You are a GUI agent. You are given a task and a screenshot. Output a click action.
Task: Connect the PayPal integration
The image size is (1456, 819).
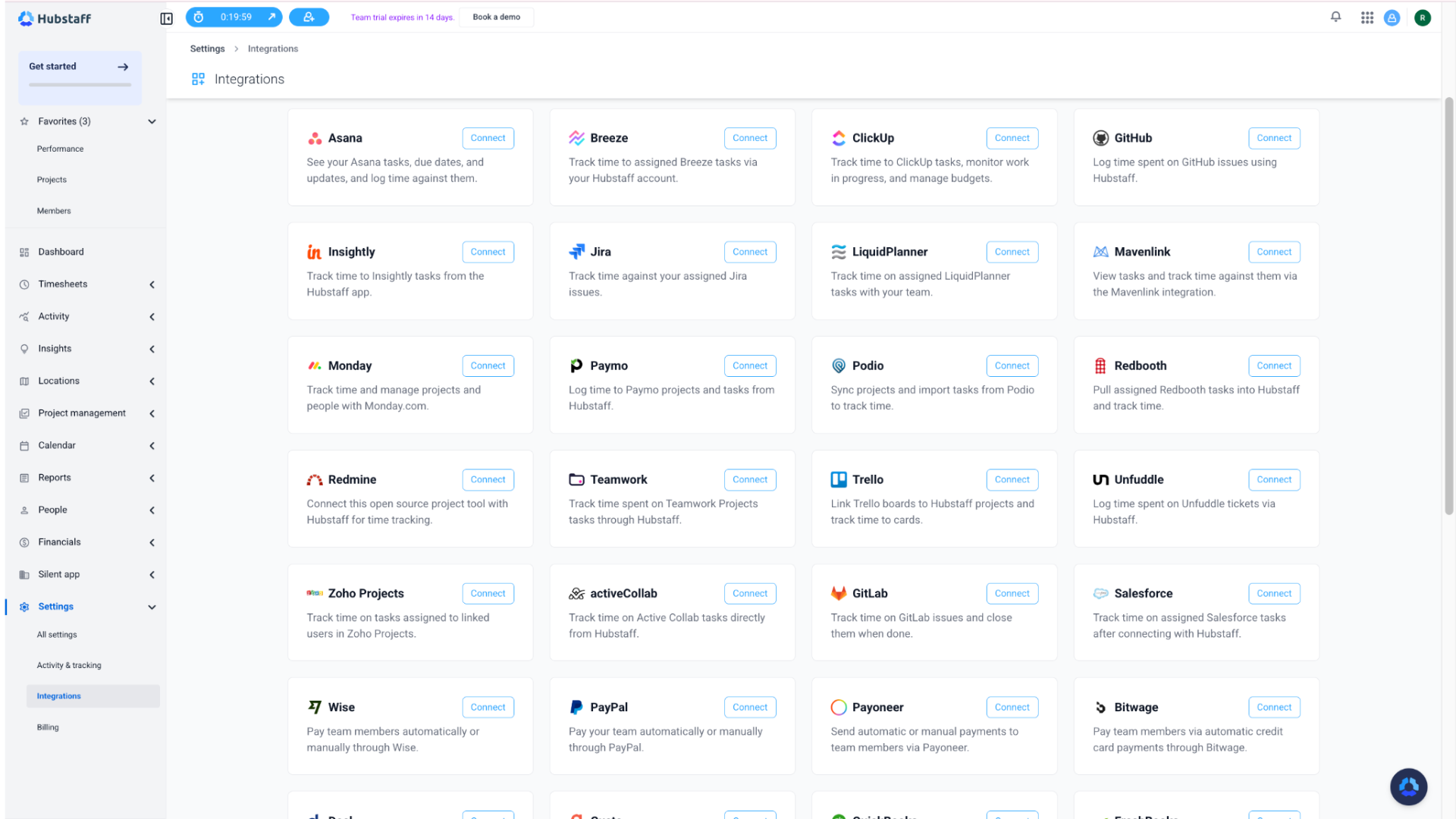point(750,708)
